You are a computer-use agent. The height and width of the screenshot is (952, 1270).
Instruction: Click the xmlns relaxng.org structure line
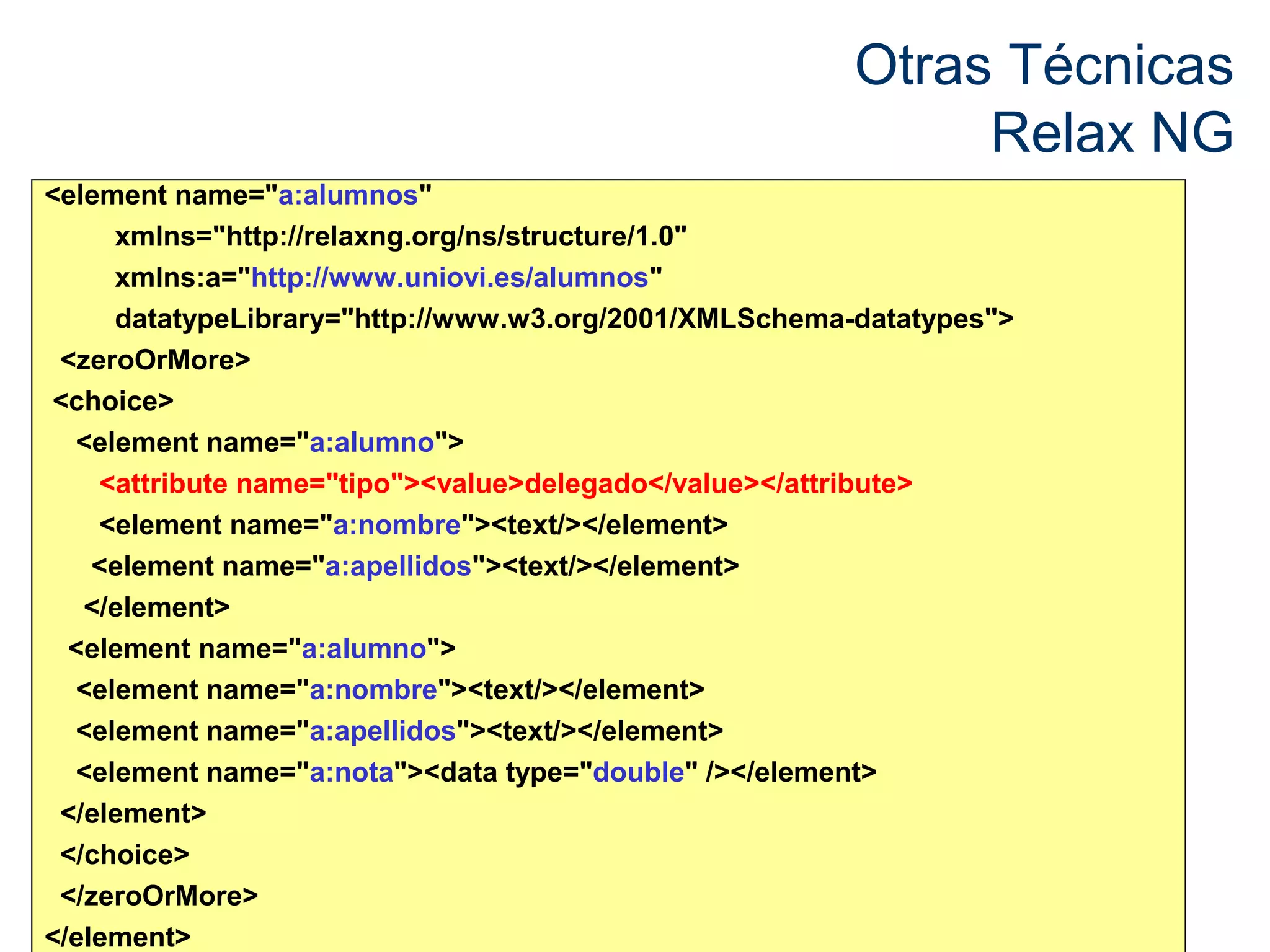pyautogui.click(x=401, y=237)
